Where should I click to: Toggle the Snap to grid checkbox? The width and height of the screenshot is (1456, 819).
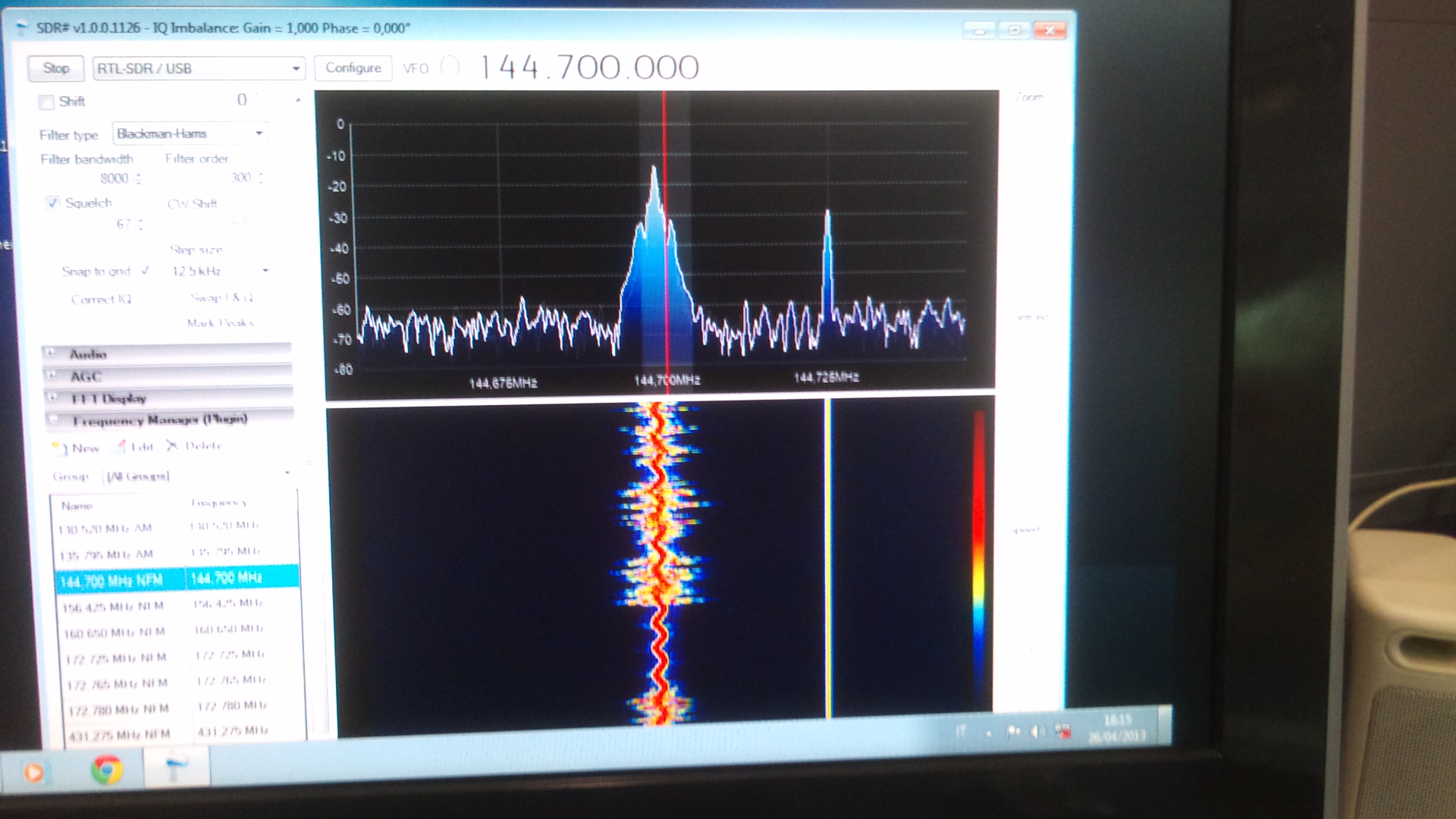click(x=145, y=271)
